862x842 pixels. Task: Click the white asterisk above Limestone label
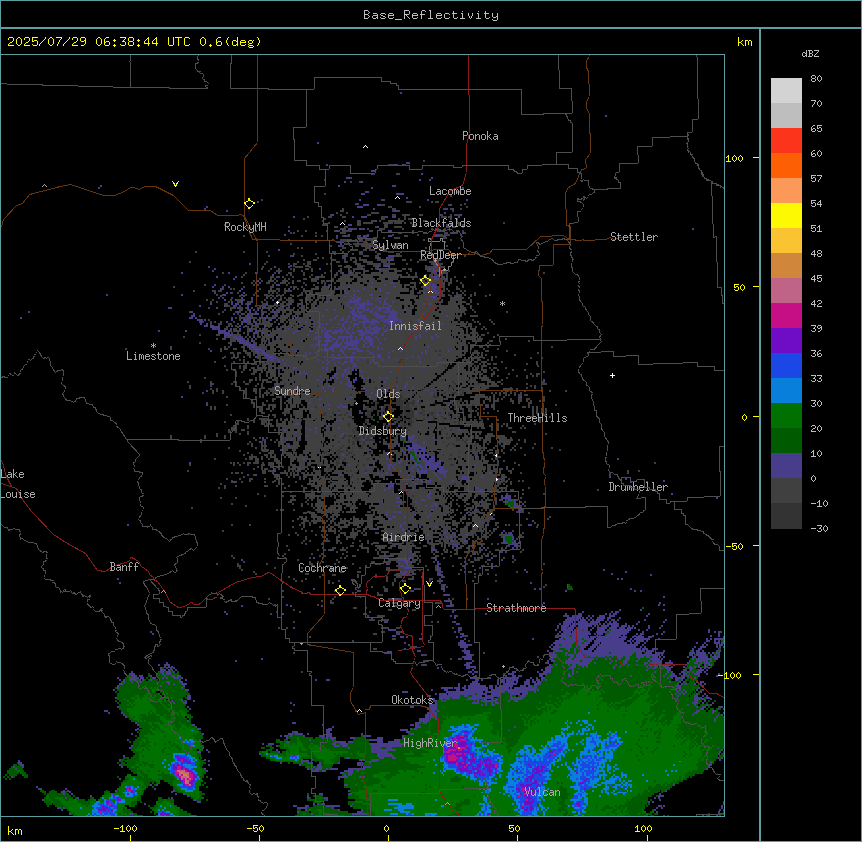153,346
